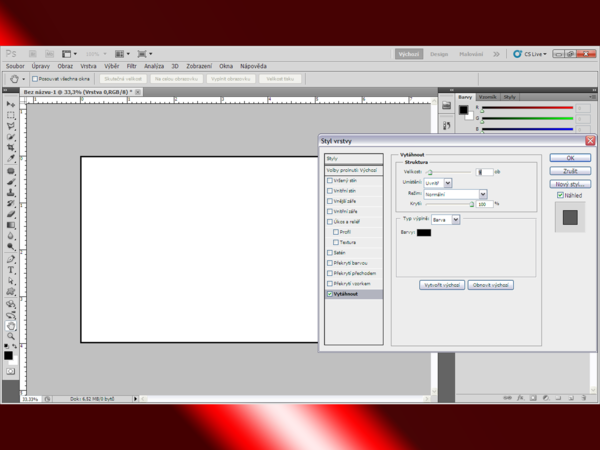Uncheck the Vytáhnout style checkbox
Viewport: 600px width, 450px height.
coord(330,295)
